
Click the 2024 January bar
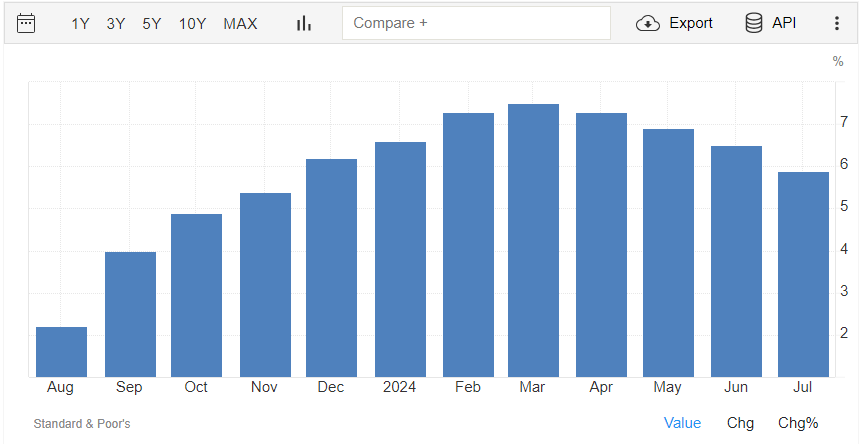(x=401, y=260)
